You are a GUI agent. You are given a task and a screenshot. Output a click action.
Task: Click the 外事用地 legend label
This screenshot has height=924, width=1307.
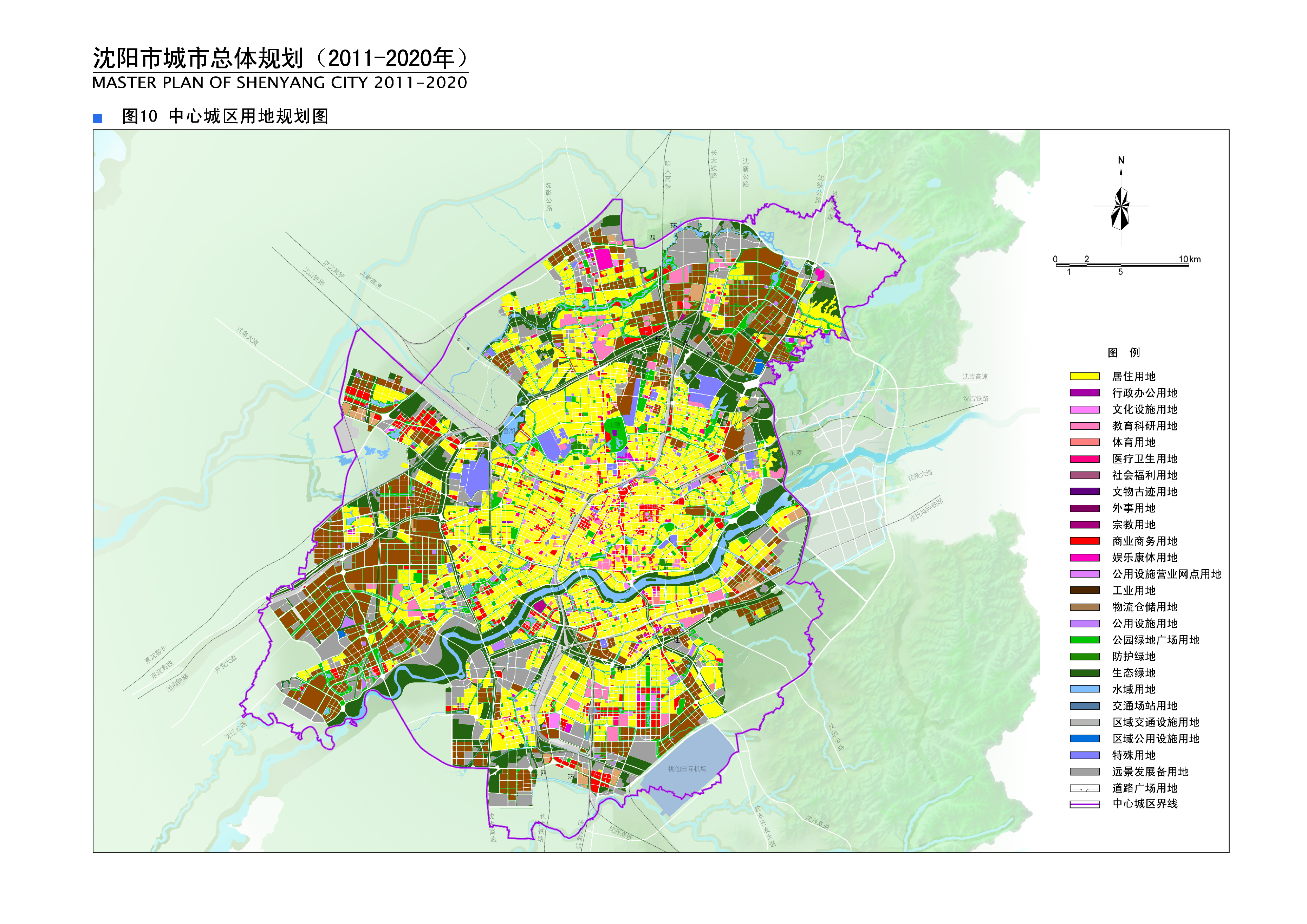point(1134,508)
